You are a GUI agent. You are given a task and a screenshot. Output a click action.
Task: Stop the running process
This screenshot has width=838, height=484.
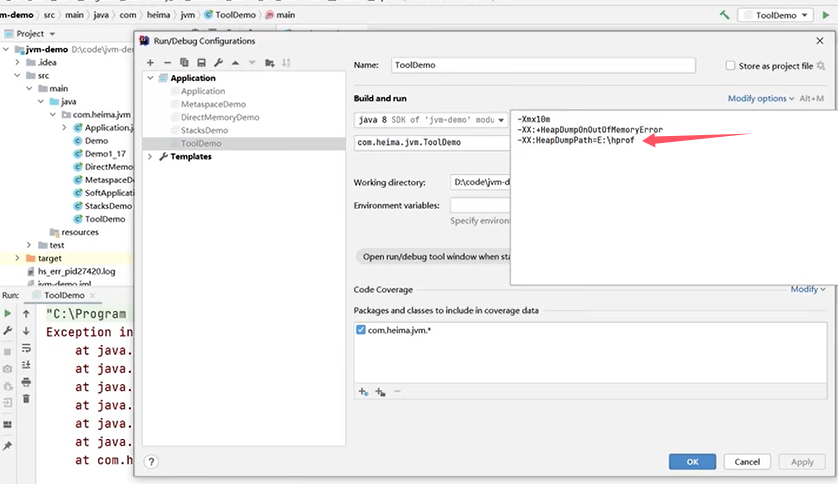(7, 352)
